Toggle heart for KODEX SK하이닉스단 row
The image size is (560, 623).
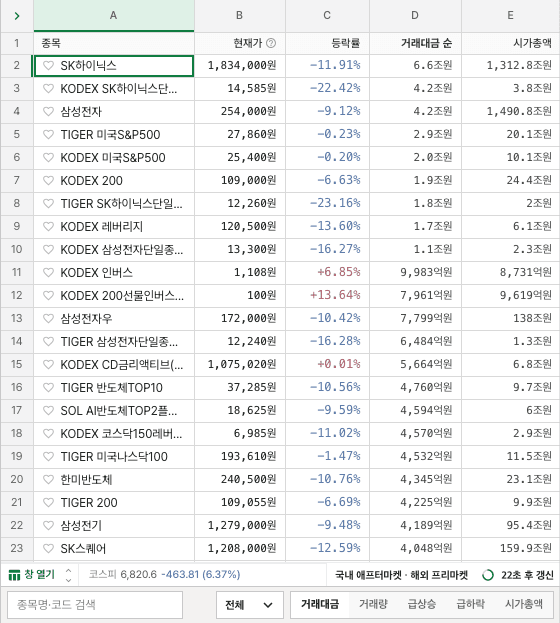(48, 89)
